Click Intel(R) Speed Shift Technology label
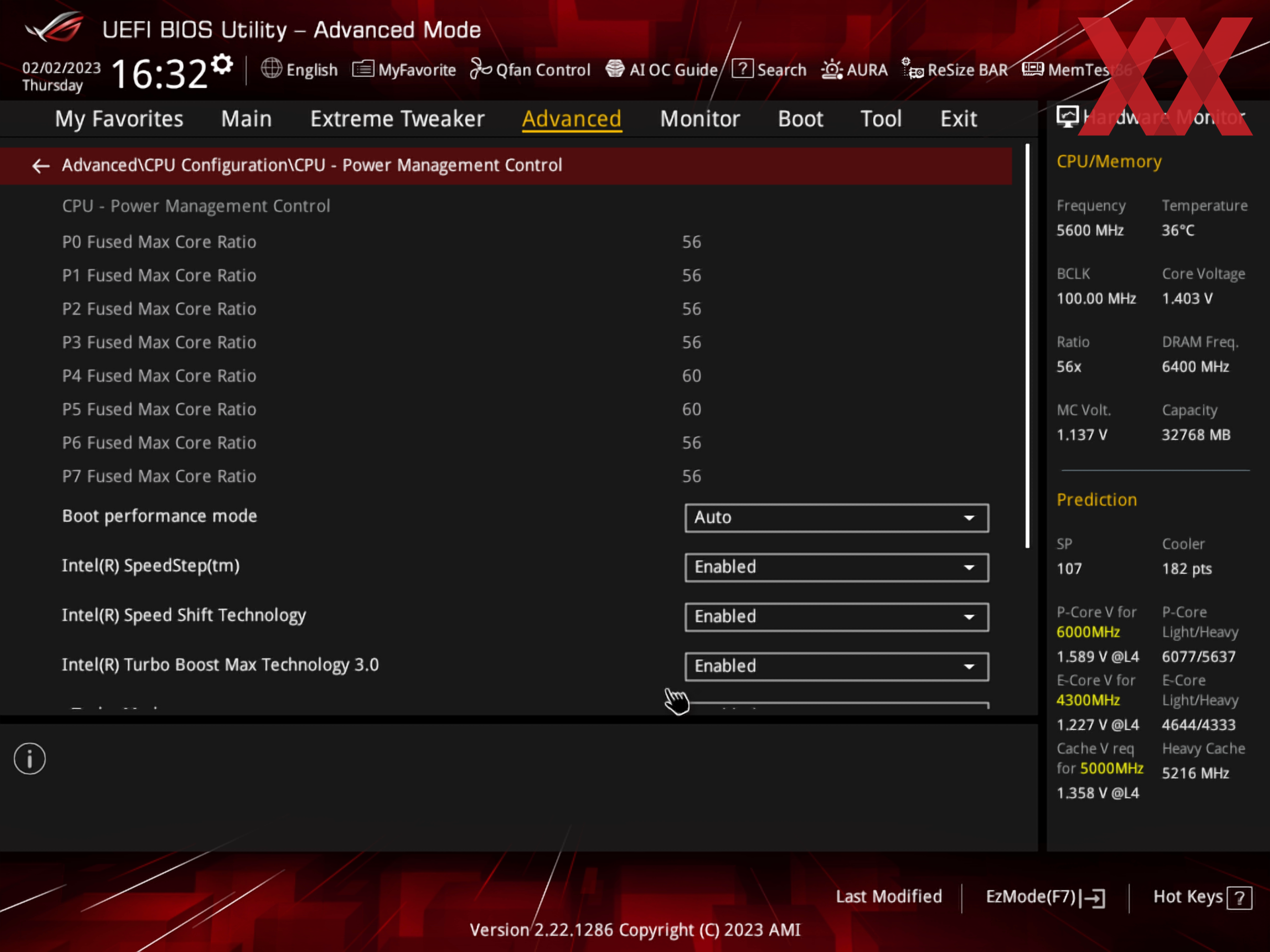 coord(184,615)
